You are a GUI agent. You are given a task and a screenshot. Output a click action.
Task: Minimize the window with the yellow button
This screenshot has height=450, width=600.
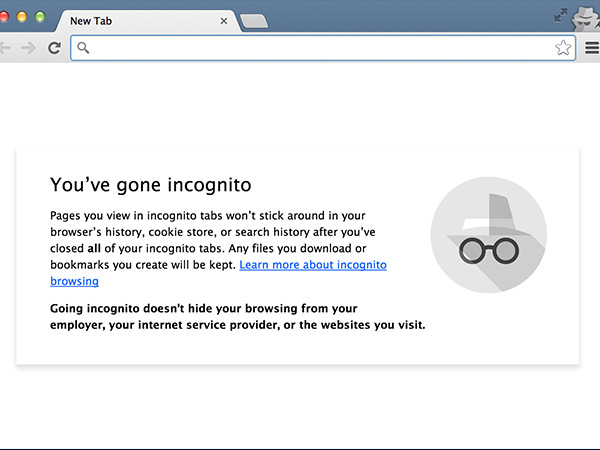point(27,18)
